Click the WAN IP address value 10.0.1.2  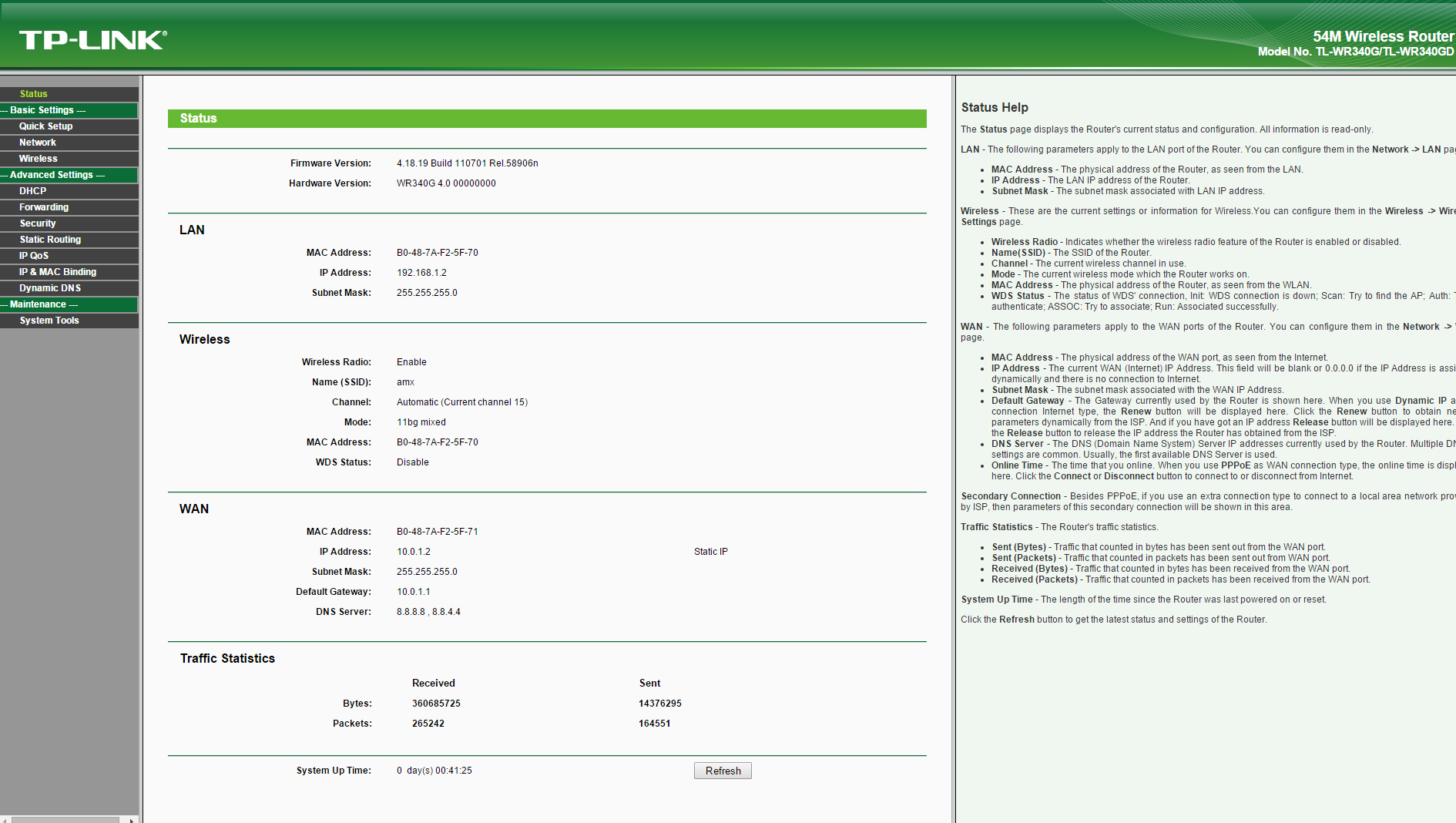tap(414, 552)
